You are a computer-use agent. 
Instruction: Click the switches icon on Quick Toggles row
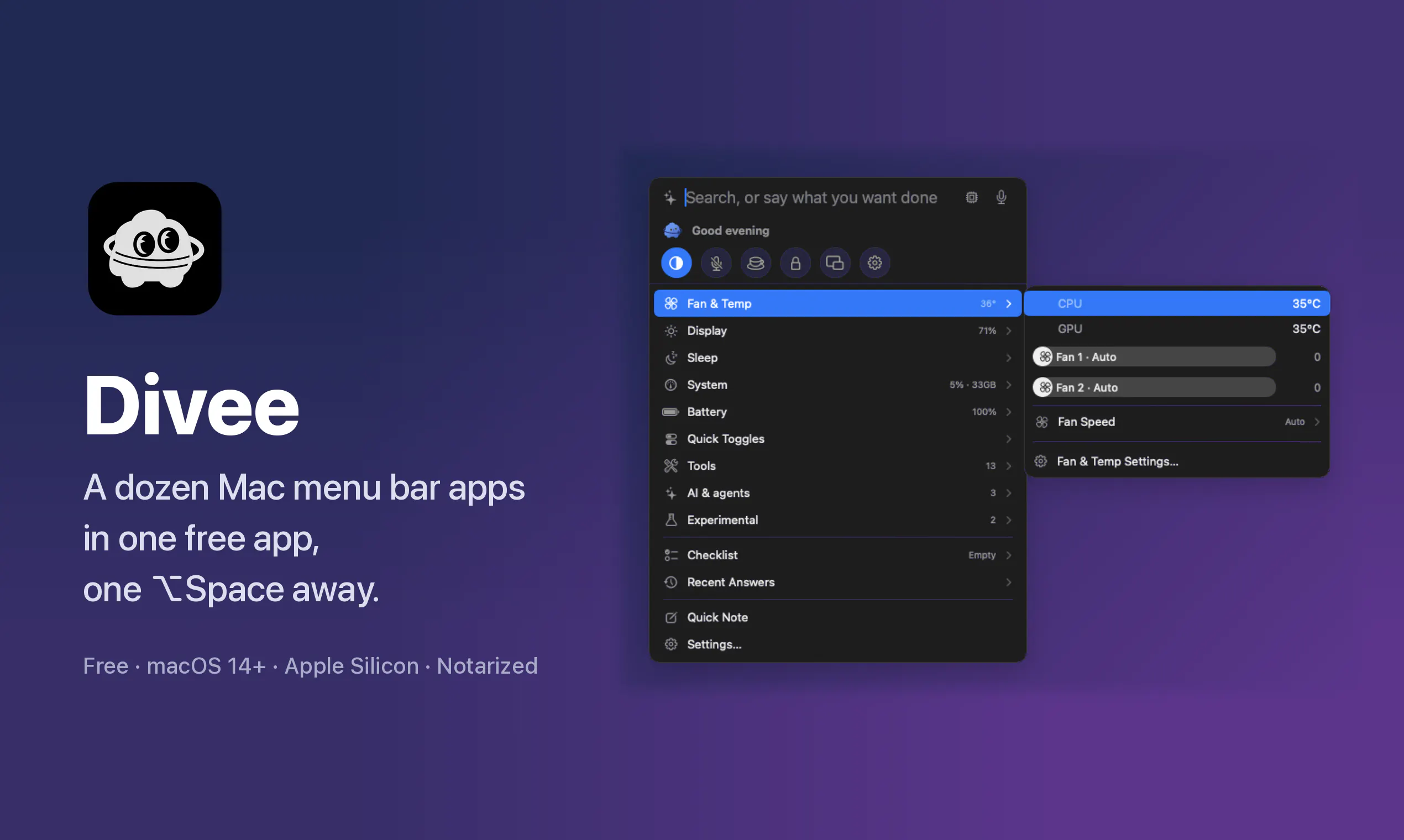pos(671,439)
